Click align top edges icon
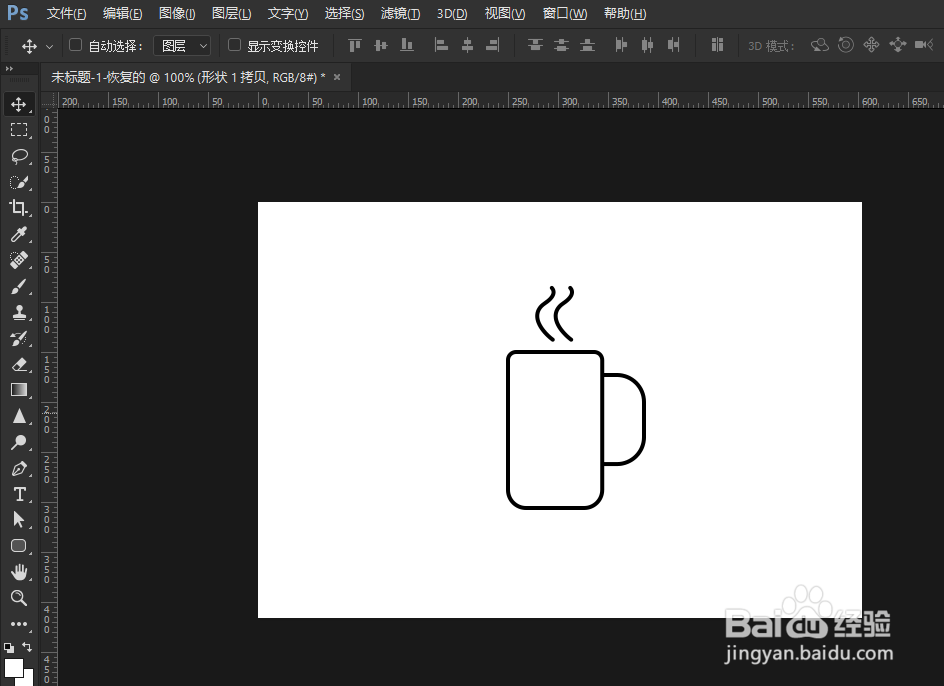 (355, 45)
